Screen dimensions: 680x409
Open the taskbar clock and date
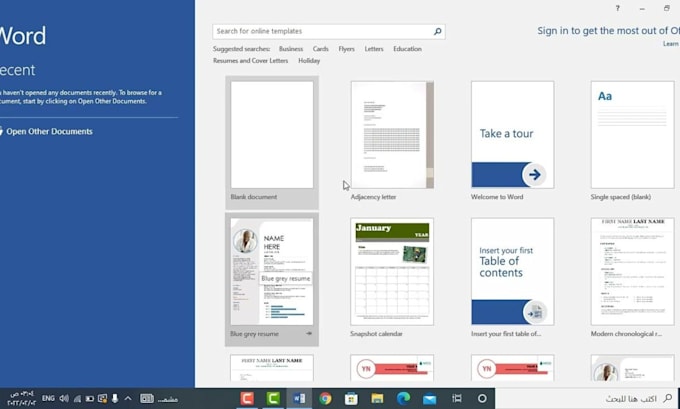(x=21, y=398)
